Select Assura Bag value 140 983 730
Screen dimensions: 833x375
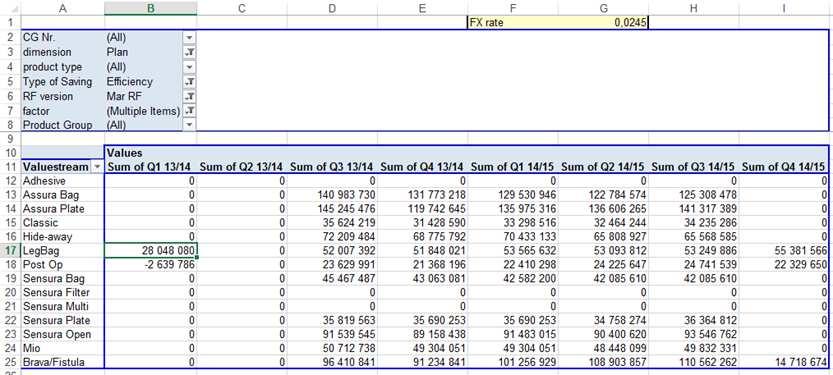(332, 195)
